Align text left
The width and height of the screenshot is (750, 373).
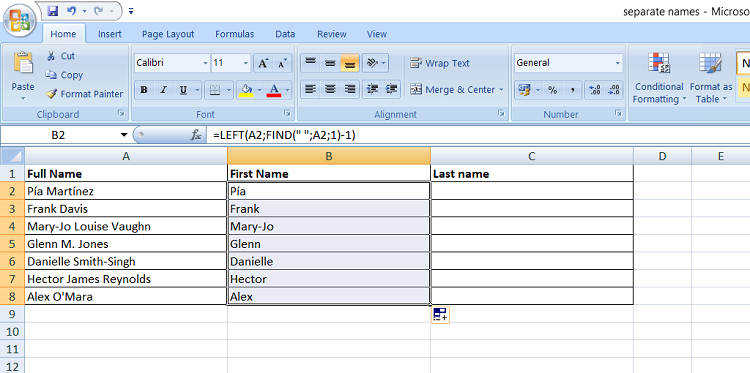pyautogui.click(x=310, y=89)
